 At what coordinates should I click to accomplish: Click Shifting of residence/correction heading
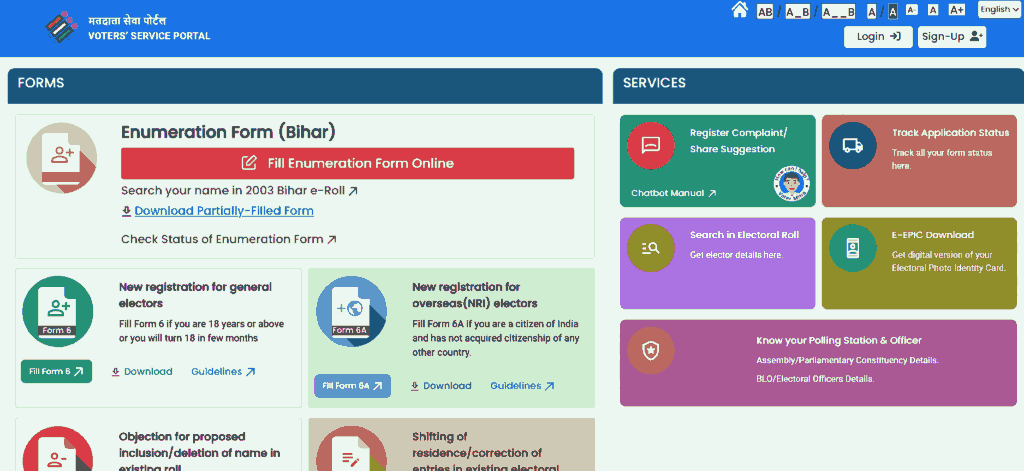click(486, 452)
